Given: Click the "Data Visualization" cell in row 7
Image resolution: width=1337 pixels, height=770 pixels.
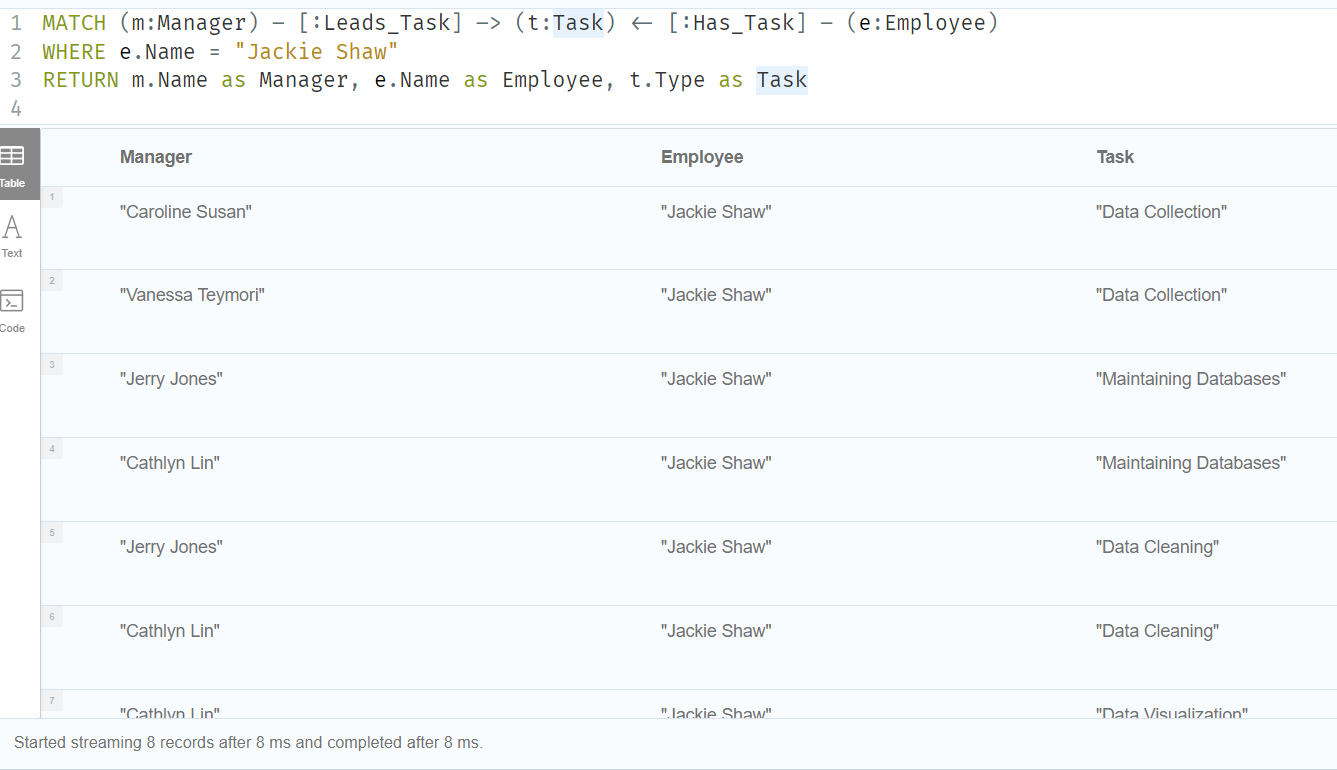Looking at the screenshot, I should (1171, 714).
